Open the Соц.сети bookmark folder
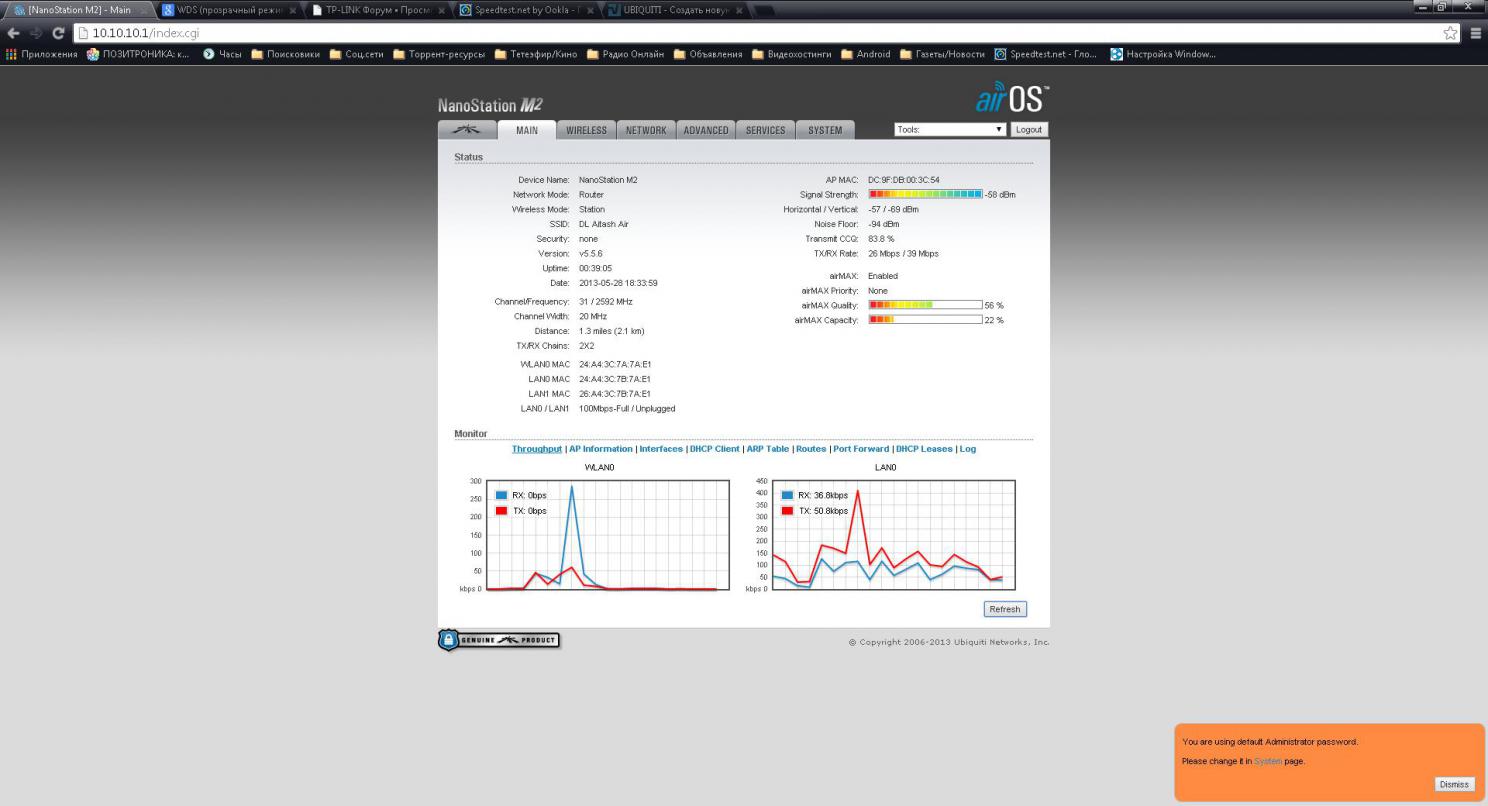 (x=357, y=54)
